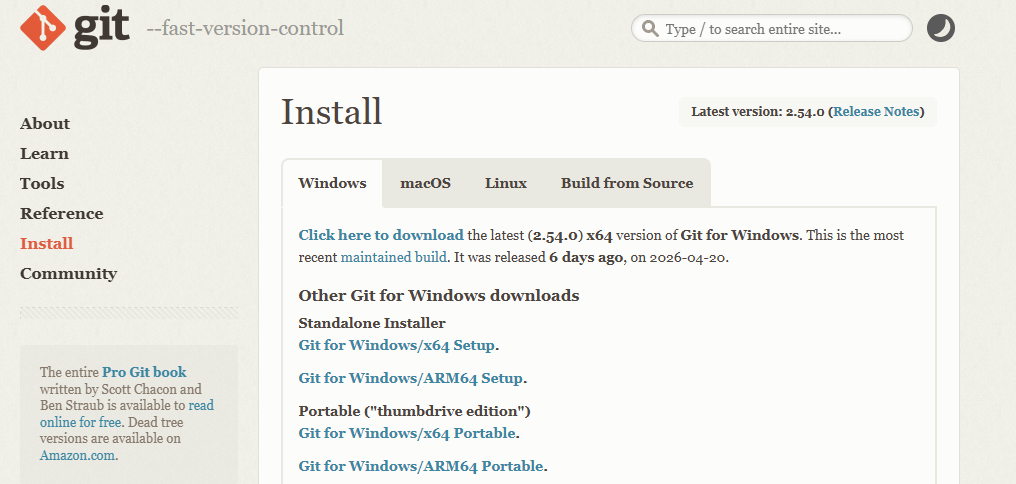This screenshot has width=1016, height=484.
Task: Focus the site search field
Action: click(772, 29)
